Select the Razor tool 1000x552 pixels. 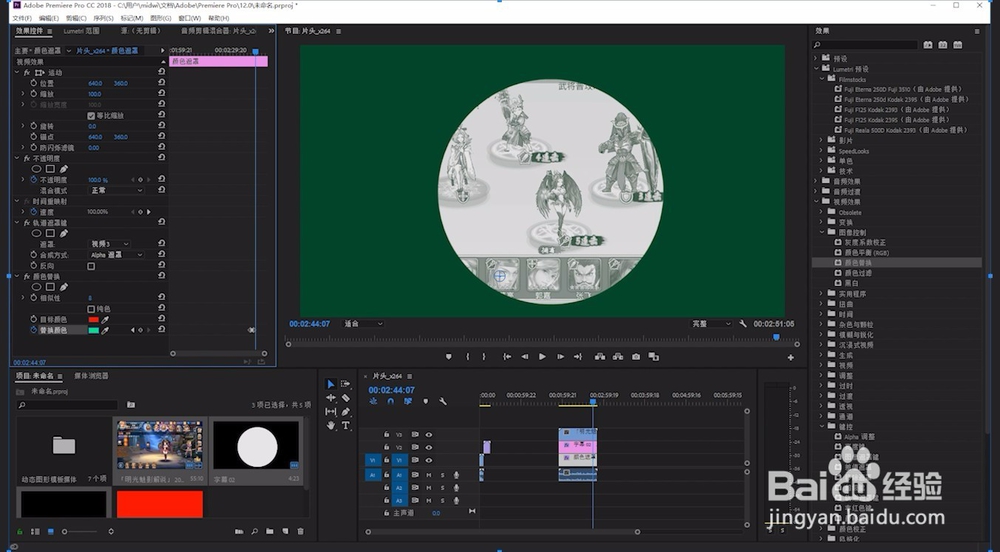(x=346, y=398)
